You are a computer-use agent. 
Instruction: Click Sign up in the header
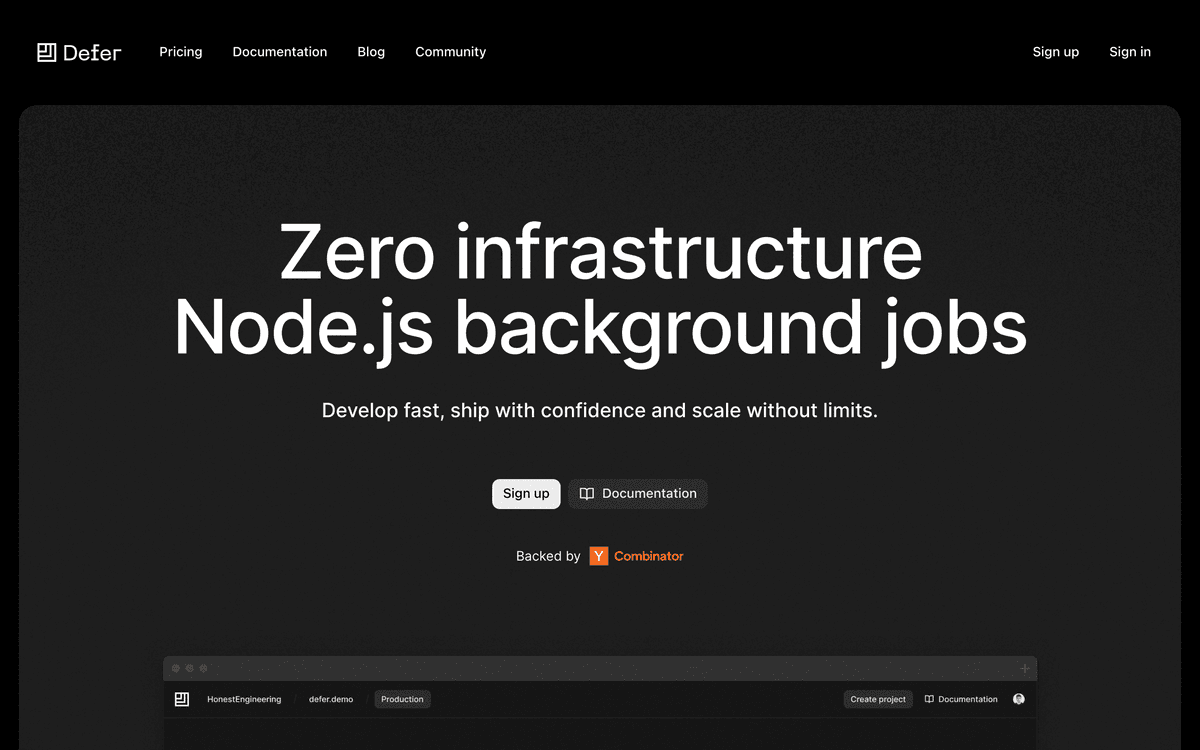1056,52
